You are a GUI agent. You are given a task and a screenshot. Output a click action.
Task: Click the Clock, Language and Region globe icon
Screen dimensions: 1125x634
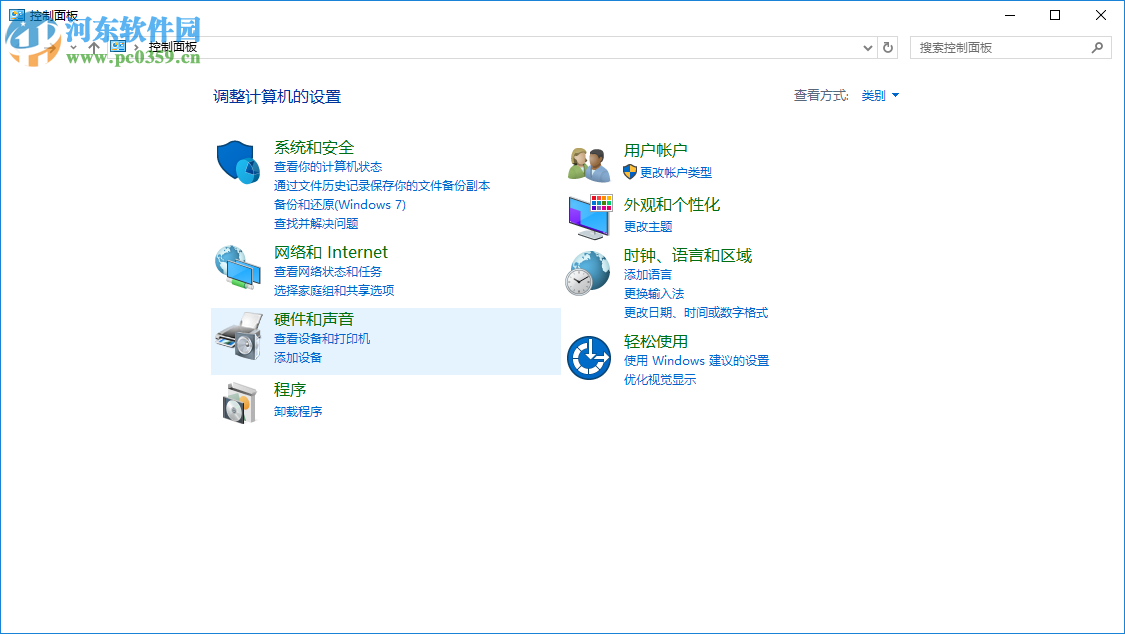[x=589, y=271]
